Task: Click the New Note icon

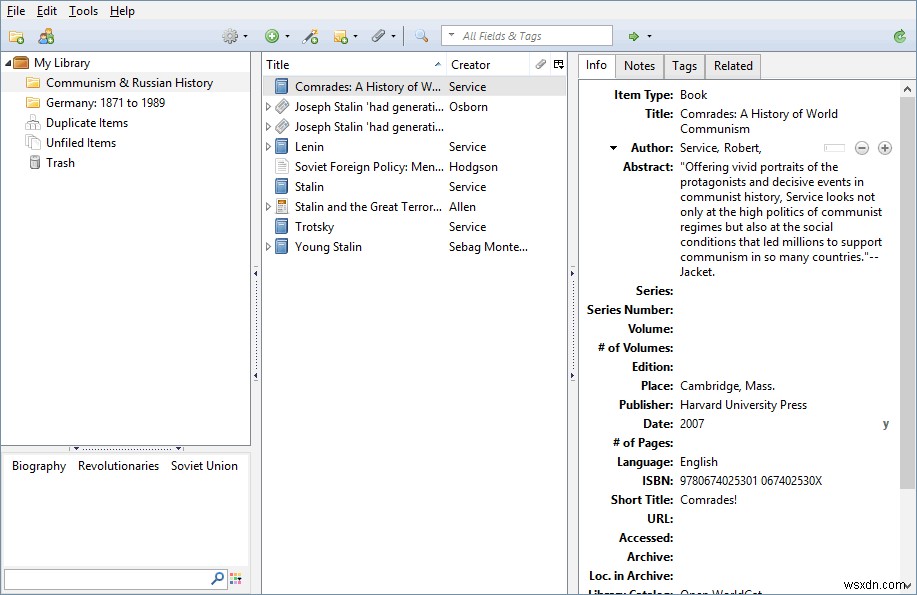Action: pos(340,36)
